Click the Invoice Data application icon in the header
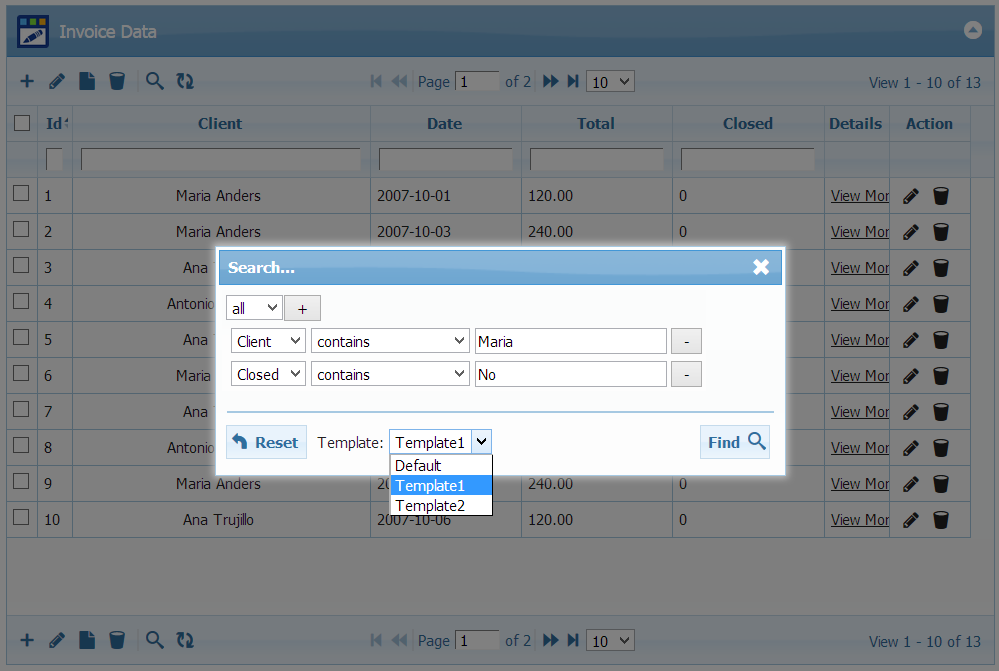The image size is (999, 671). pyautogui.click(x=32, y=31)
